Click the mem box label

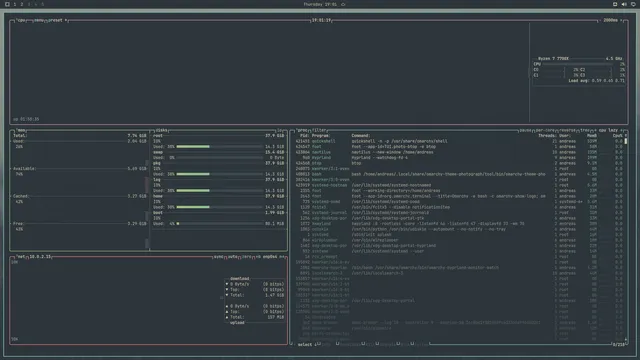pos(21,130)
